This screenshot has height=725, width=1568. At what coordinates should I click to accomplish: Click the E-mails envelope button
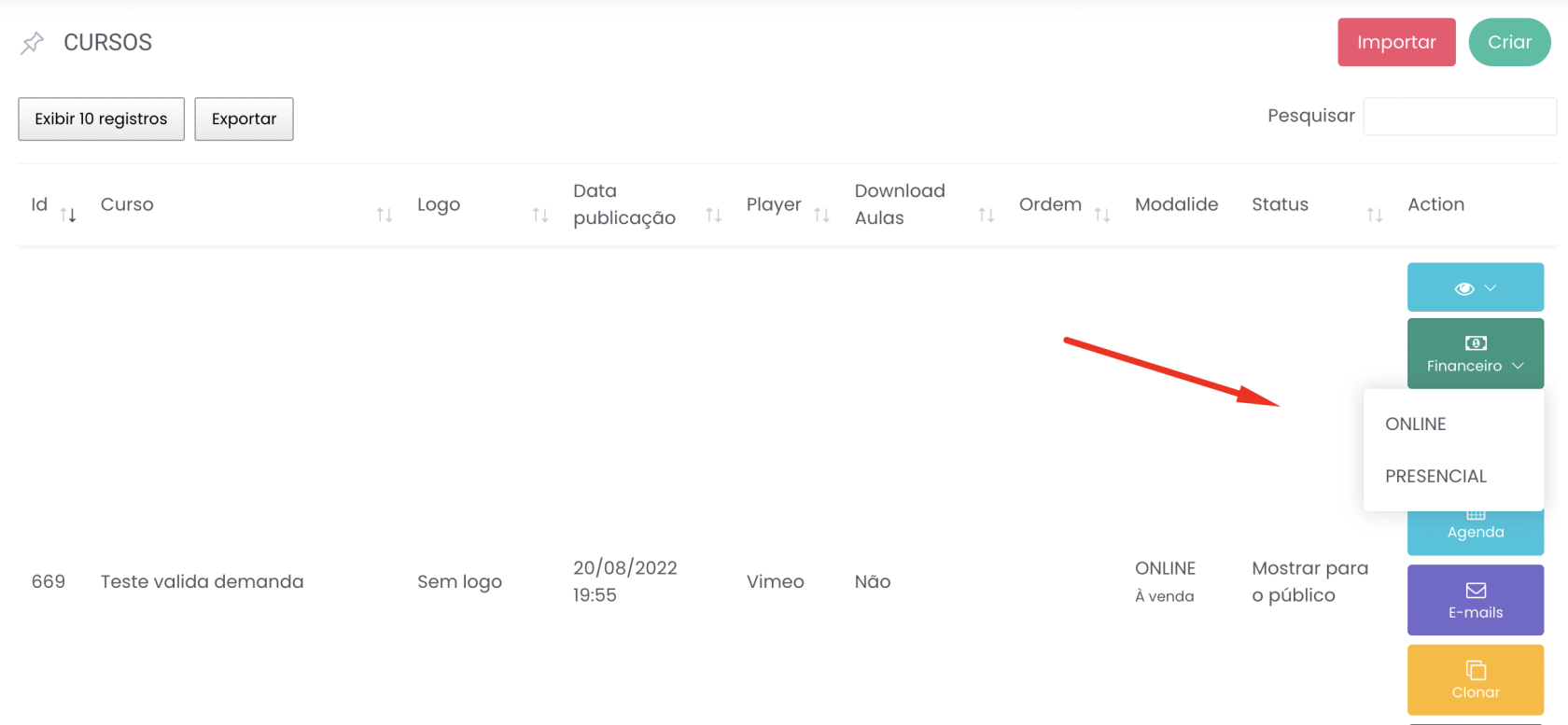point(1475,600)
